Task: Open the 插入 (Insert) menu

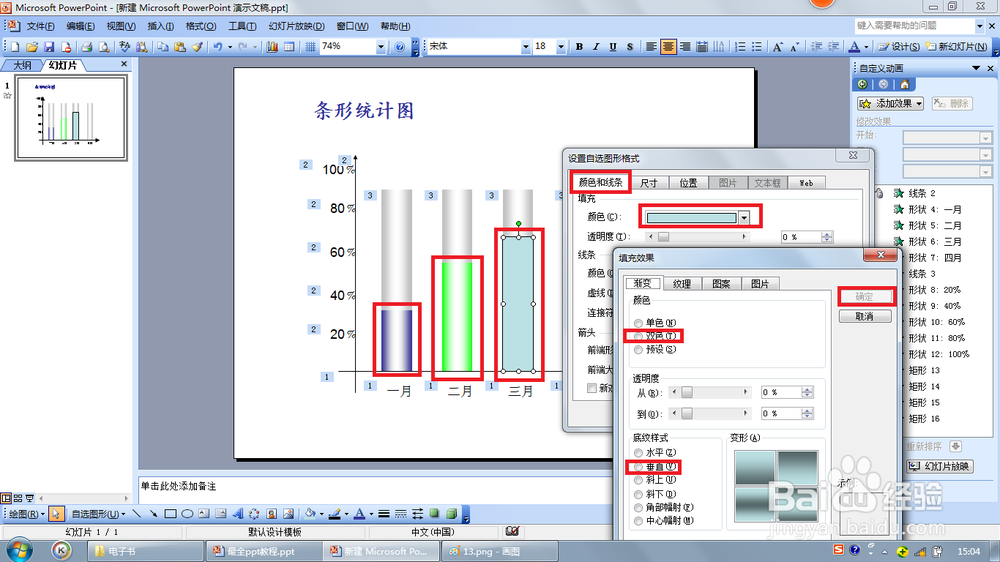Action: pyautogui.click(x=160, y=26)
